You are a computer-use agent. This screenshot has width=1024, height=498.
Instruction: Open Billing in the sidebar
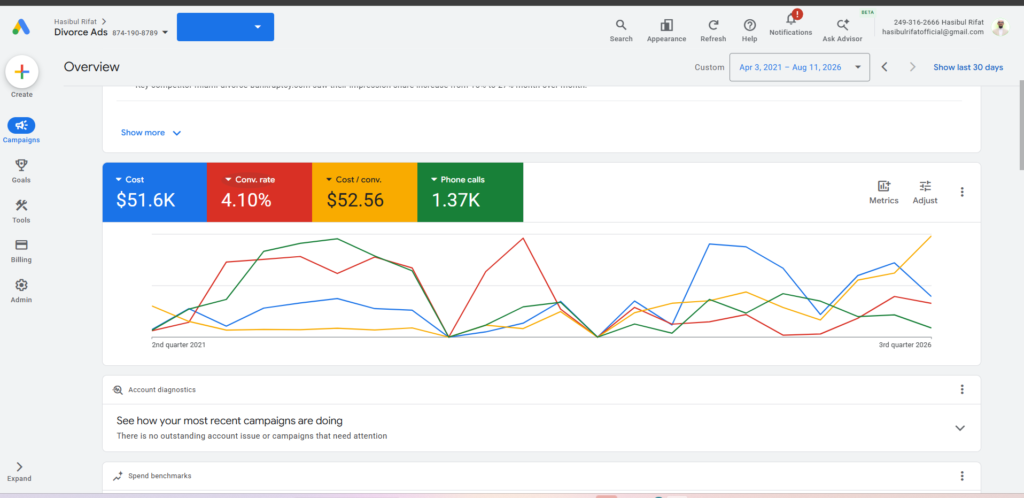[x=21, y=251]
